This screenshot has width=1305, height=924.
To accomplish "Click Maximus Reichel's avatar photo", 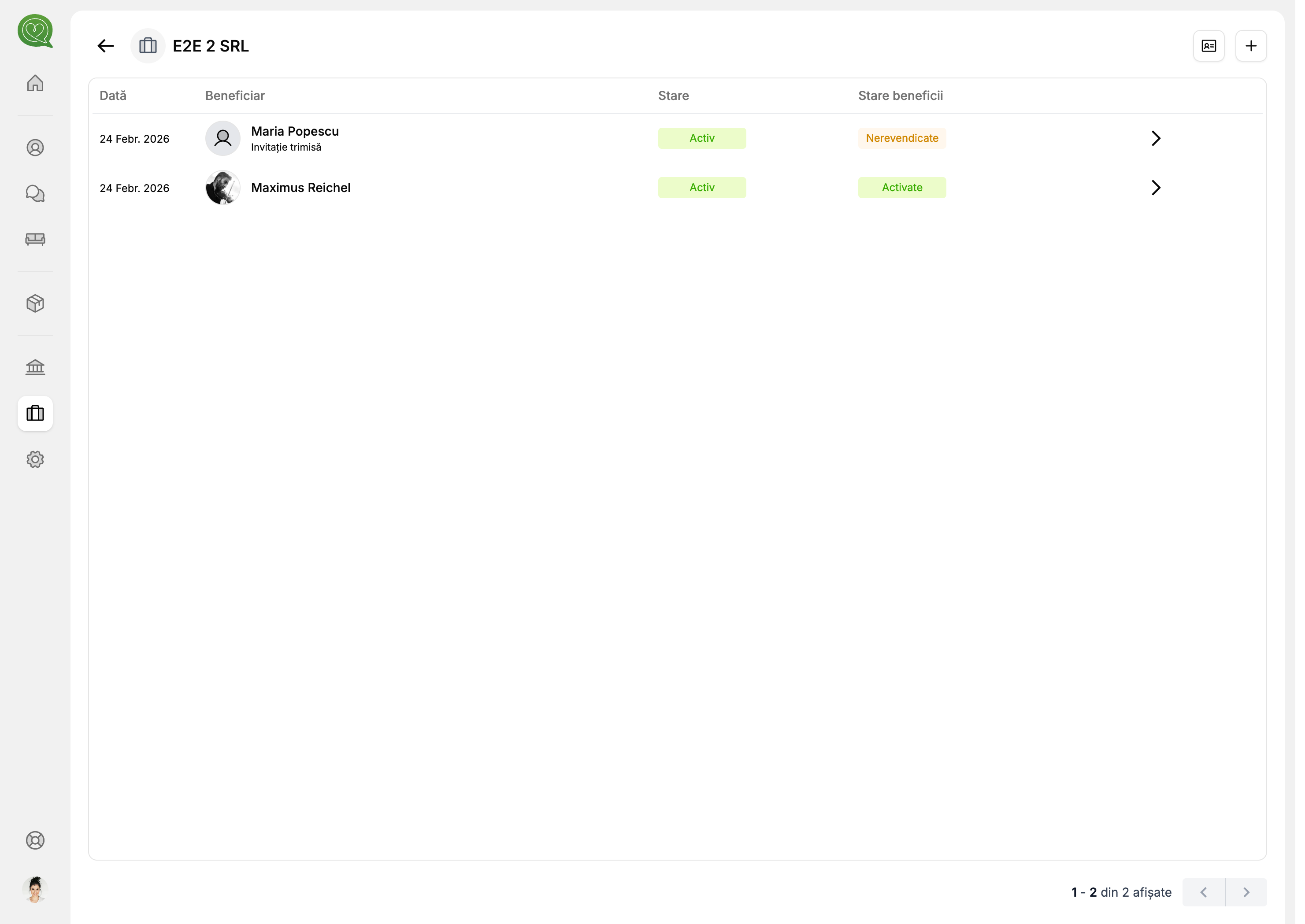I will click(223, 188).
